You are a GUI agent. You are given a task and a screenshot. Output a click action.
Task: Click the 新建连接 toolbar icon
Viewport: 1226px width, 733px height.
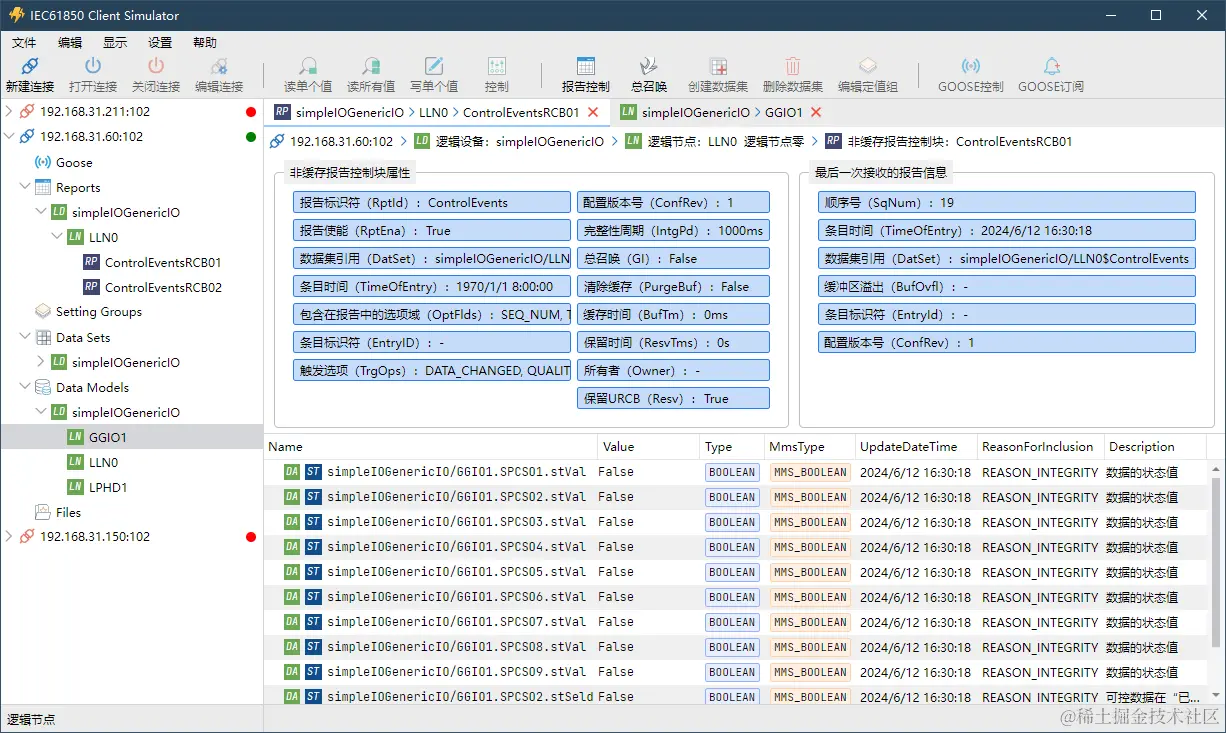(30, 67)
